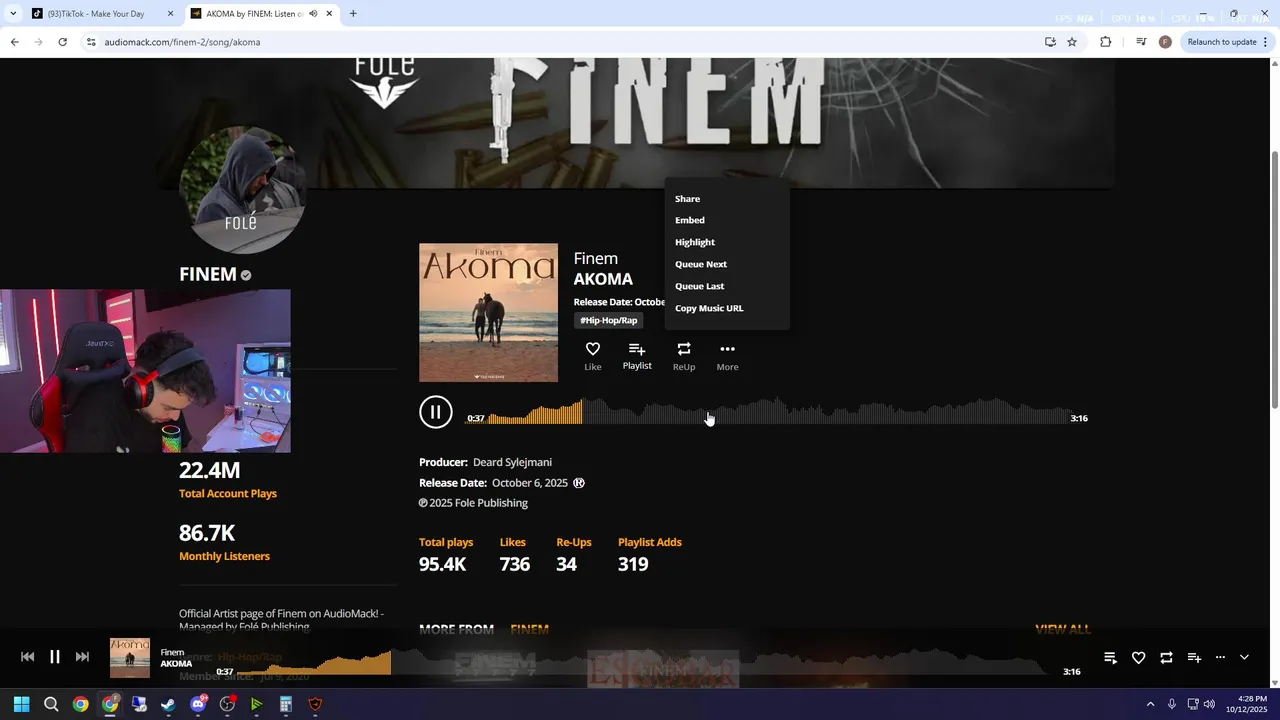
Task: Skip to next track in bottom player
Action: [x=83, y=657]
